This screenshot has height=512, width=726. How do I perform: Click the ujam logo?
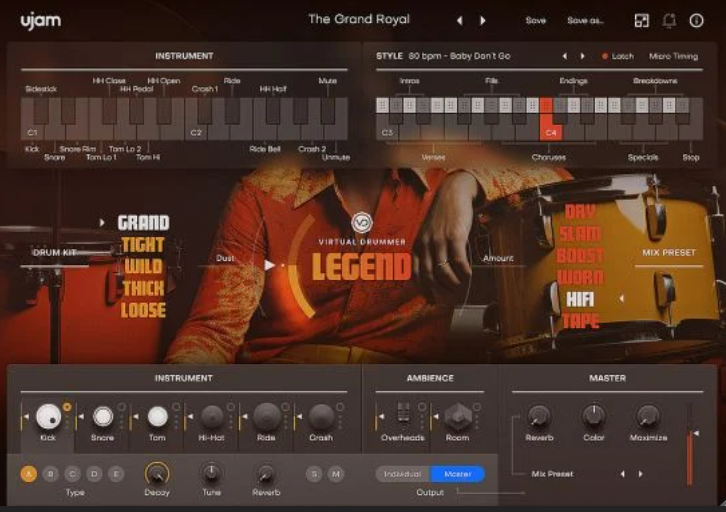(41, 21)
